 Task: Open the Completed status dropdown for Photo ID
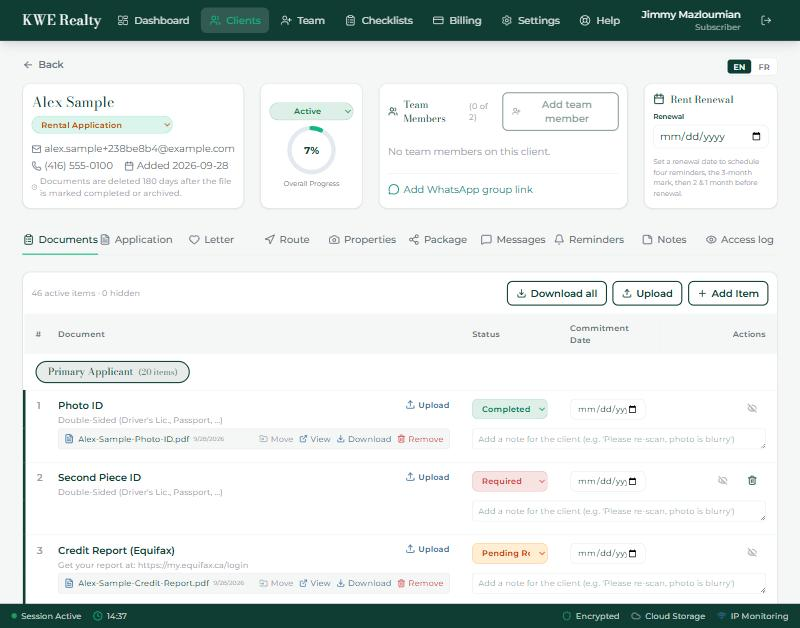(x=510, y=409)
